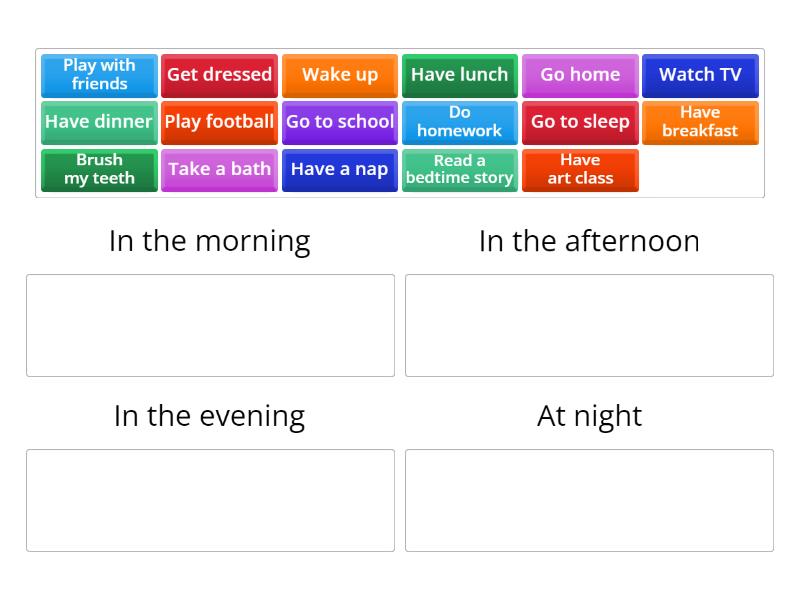Choose the "Have breakfast" tile
This screenshot has height=600, width=800.
(x=700, y=122)
